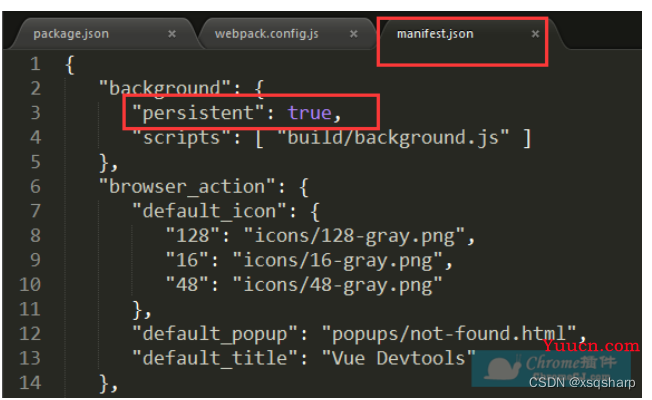Image resolution: width=652 pixels, height=400 pixels.
Task: Click the "default_icon" key
Action: pos(210,211)
